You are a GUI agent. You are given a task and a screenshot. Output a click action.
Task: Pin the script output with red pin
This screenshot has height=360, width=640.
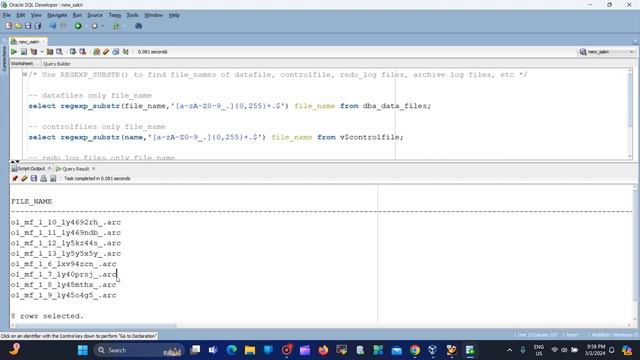pos(15,178)
